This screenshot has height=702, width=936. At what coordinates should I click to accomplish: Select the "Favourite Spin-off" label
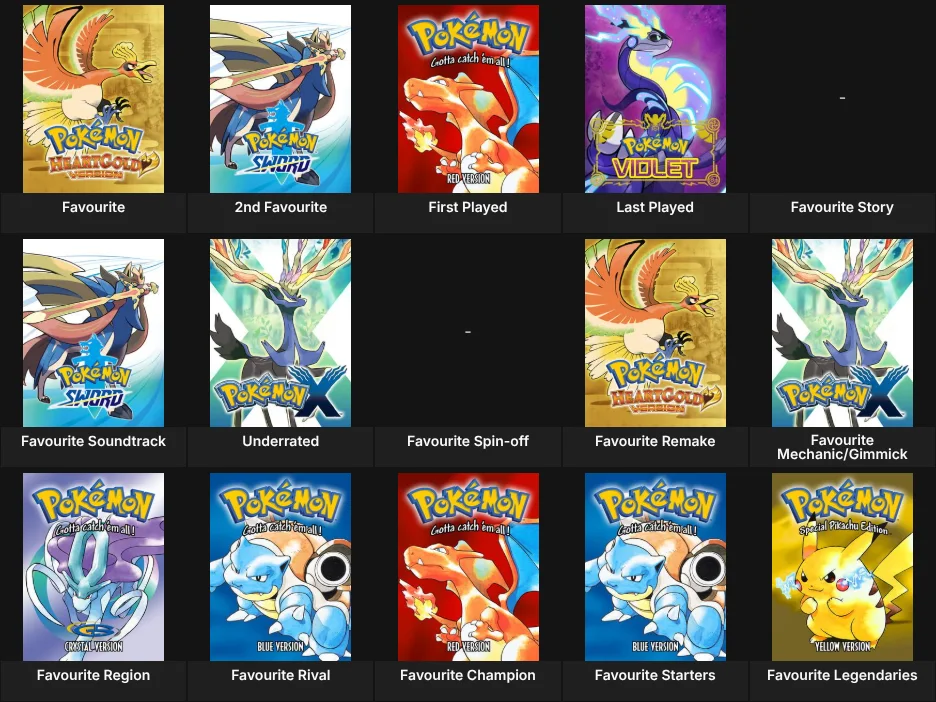[x=468, y=441]
